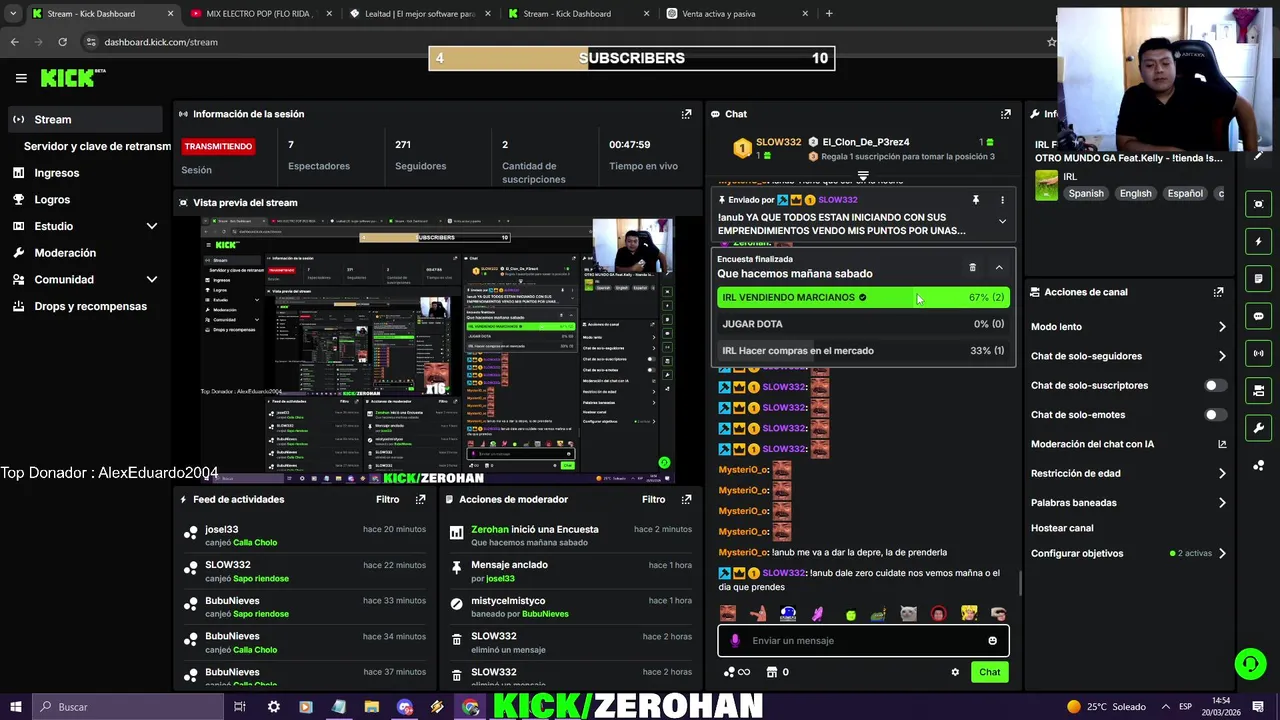The image size is (1280, 720).
Task: Pop out the Chat panel
Action: click(1006, 114)
